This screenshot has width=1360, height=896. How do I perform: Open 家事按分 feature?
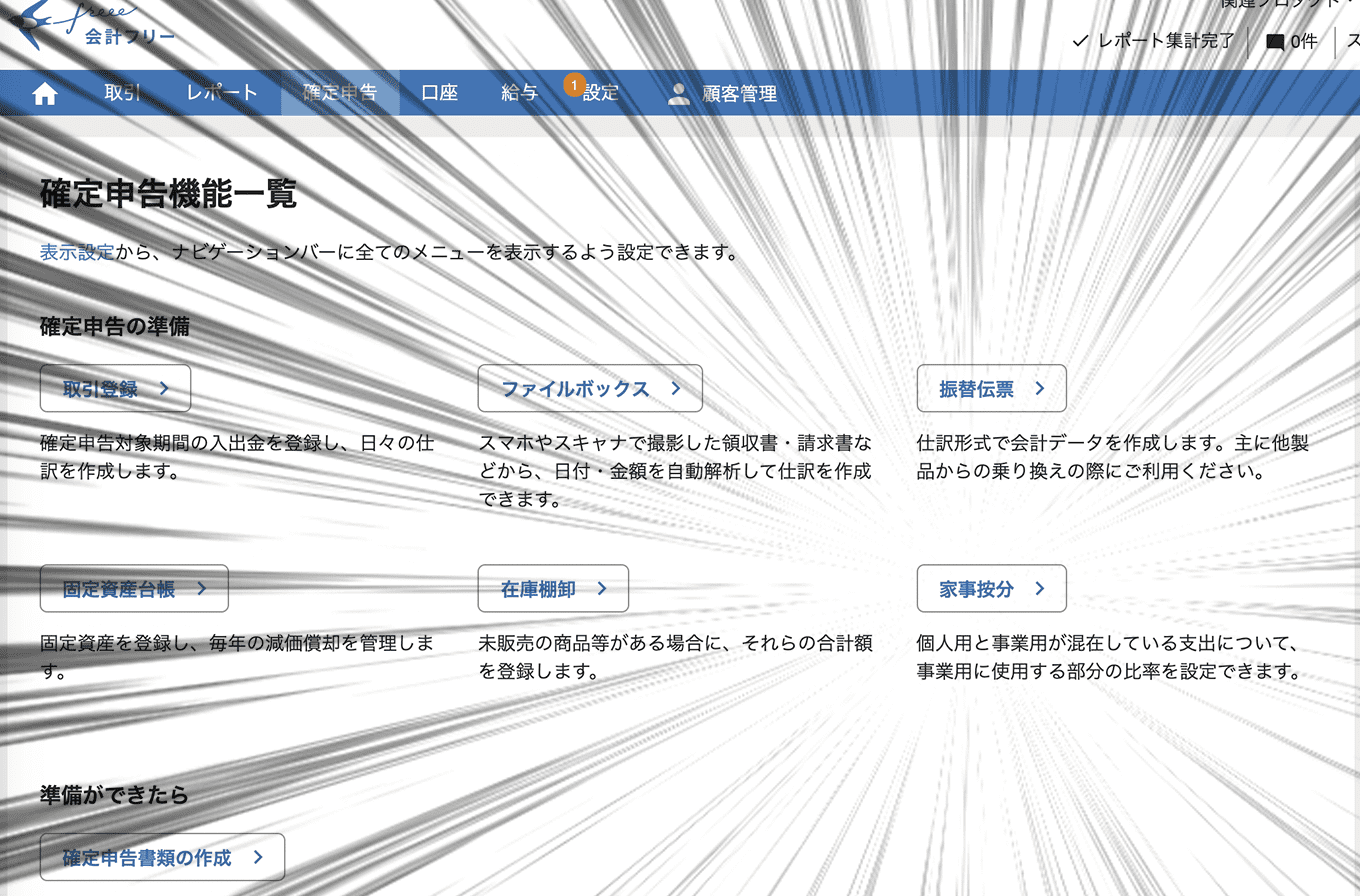click(x=992, y=589)
